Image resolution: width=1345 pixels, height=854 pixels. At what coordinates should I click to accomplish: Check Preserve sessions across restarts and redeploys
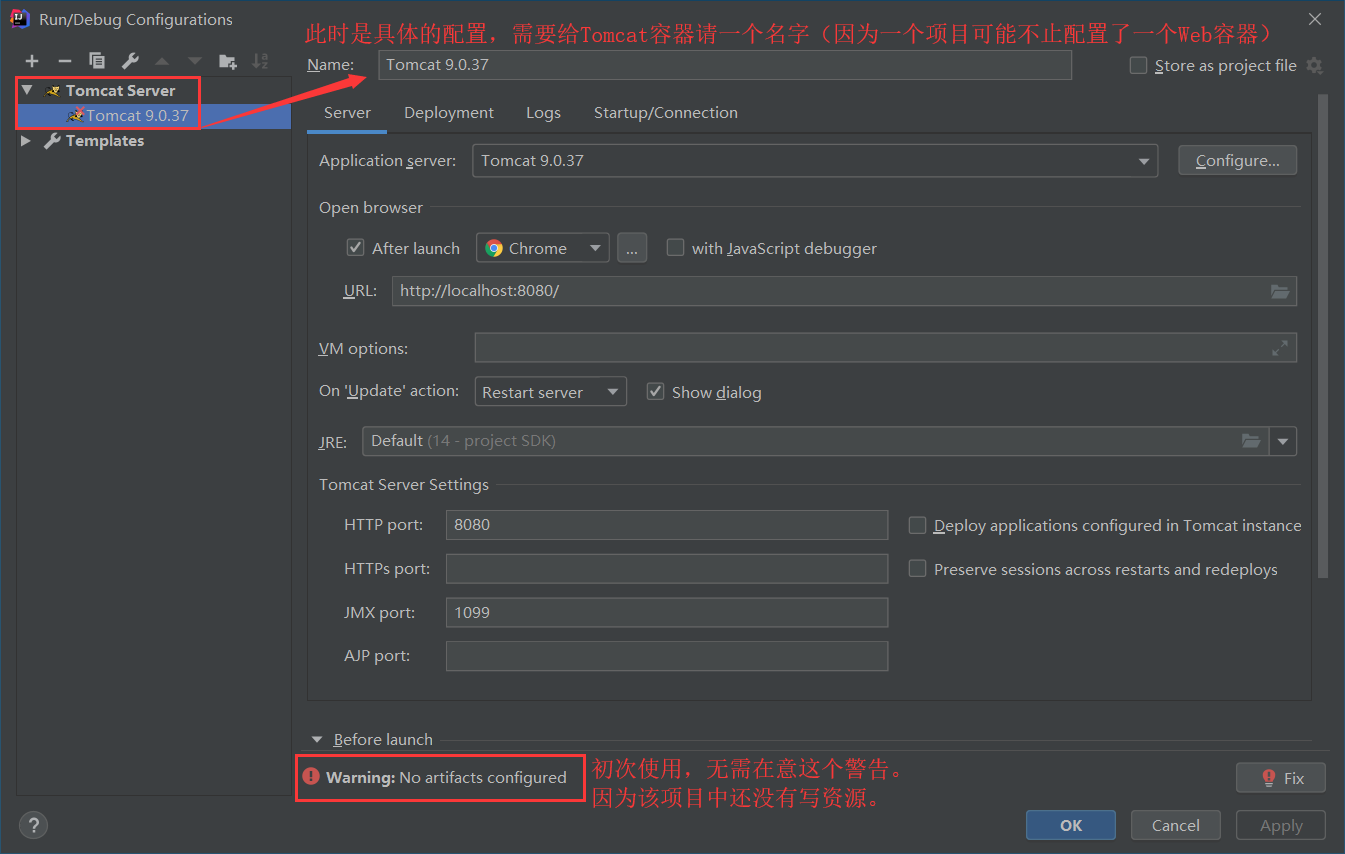pyautogui.click(x=917, y=569)
